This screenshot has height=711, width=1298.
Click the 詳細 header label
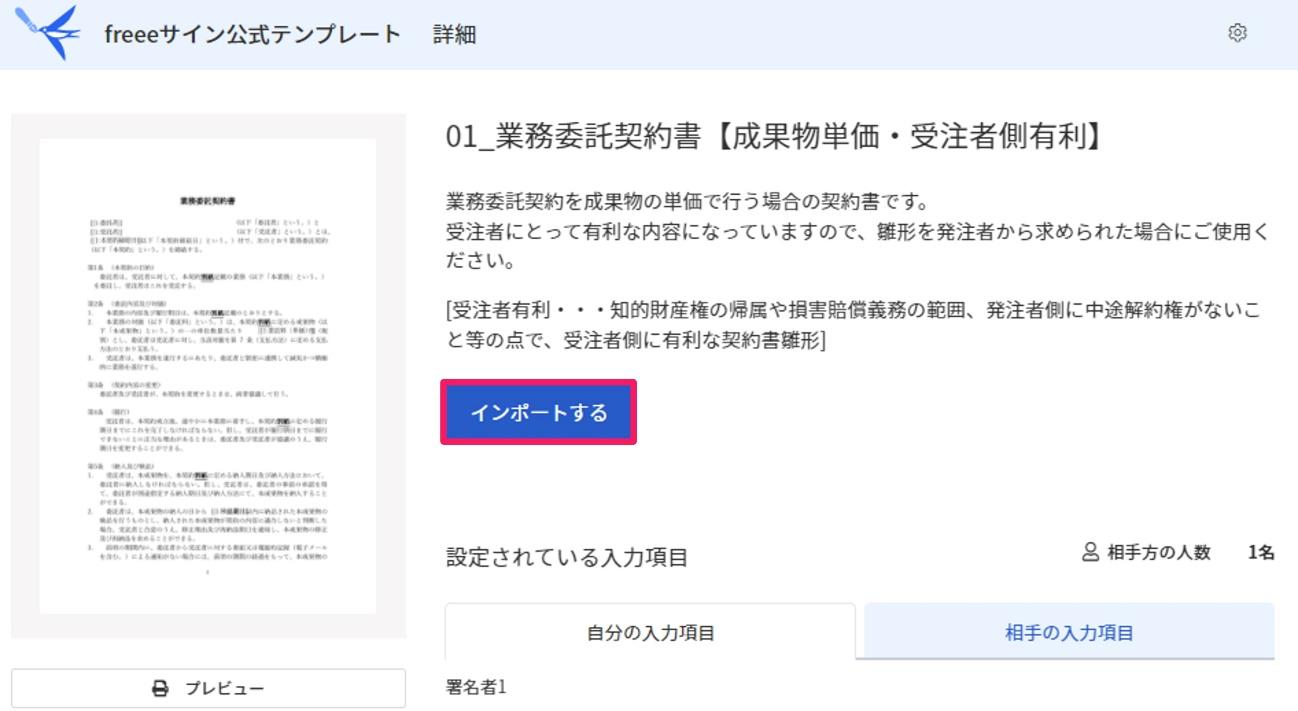[x=454, y=34]
